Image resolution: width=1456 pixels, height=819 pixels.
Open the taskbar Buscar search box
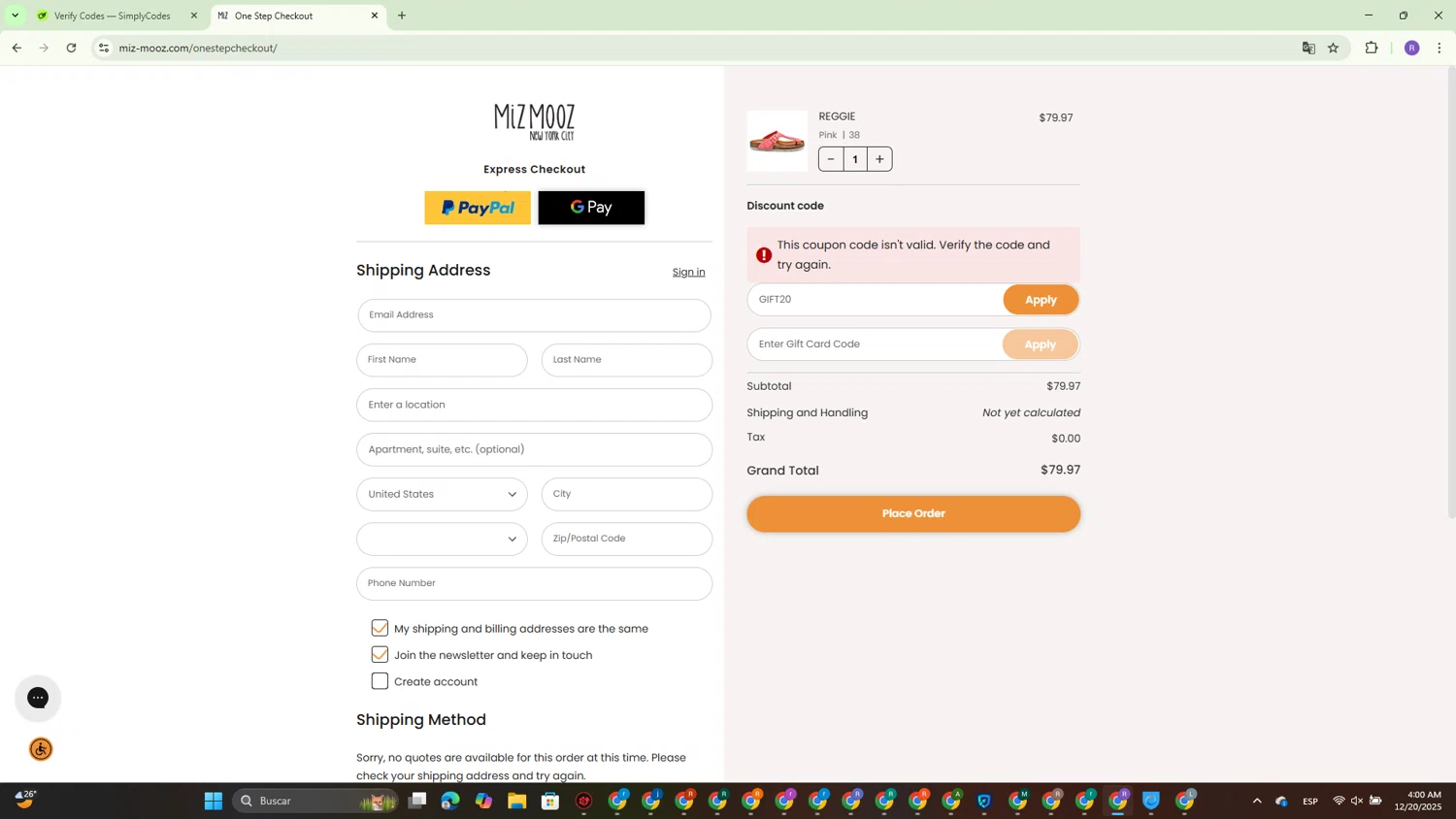point(315,801)
